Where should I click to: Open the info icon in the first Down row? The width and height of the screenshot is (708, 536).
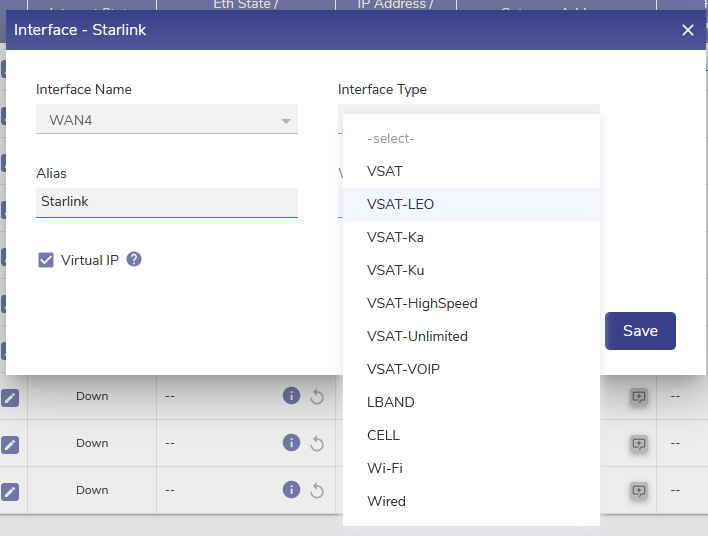click(291, 396)
